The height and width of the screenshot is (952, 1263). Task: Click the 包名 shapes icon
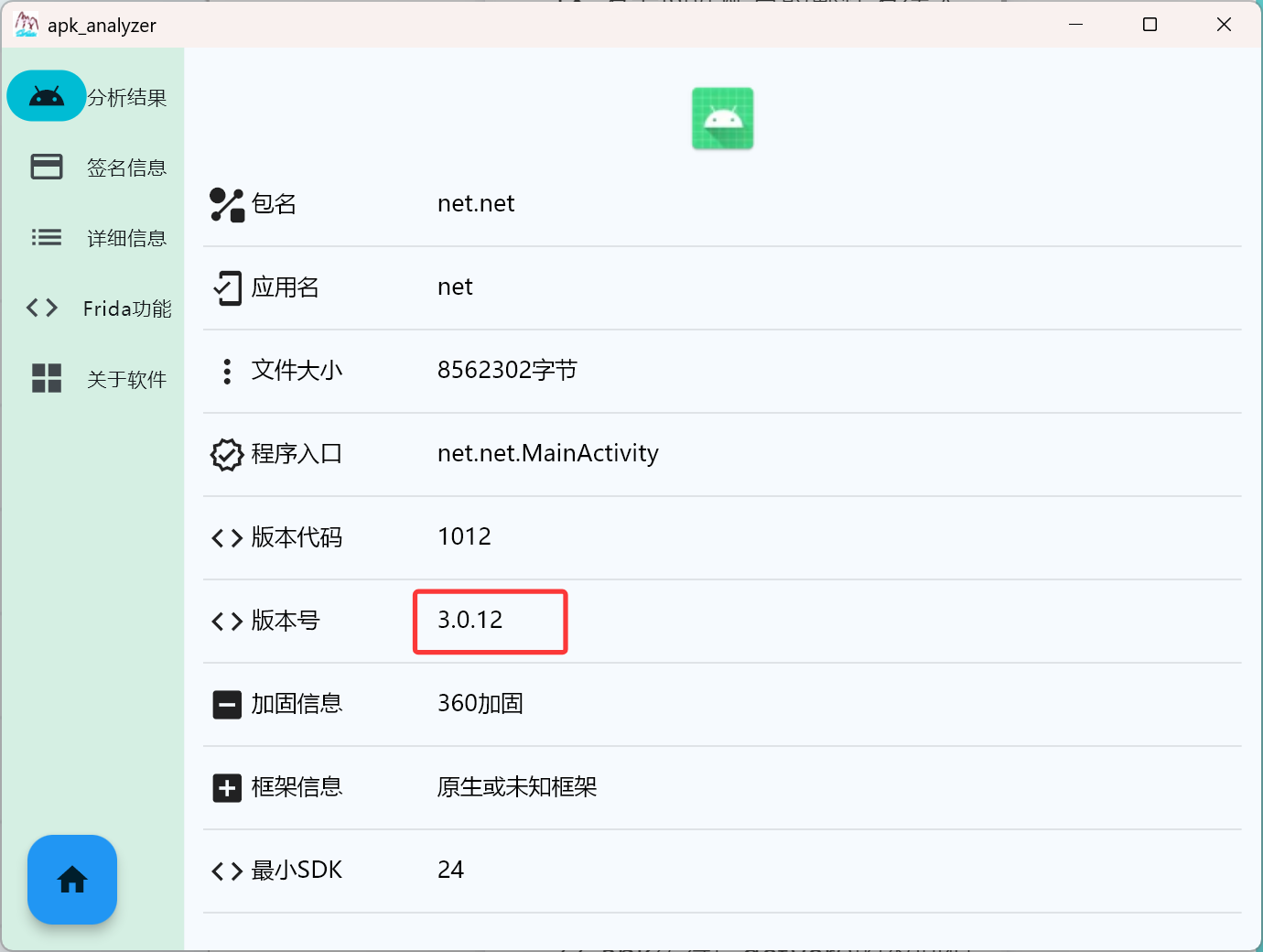click(x=227, y=205)
